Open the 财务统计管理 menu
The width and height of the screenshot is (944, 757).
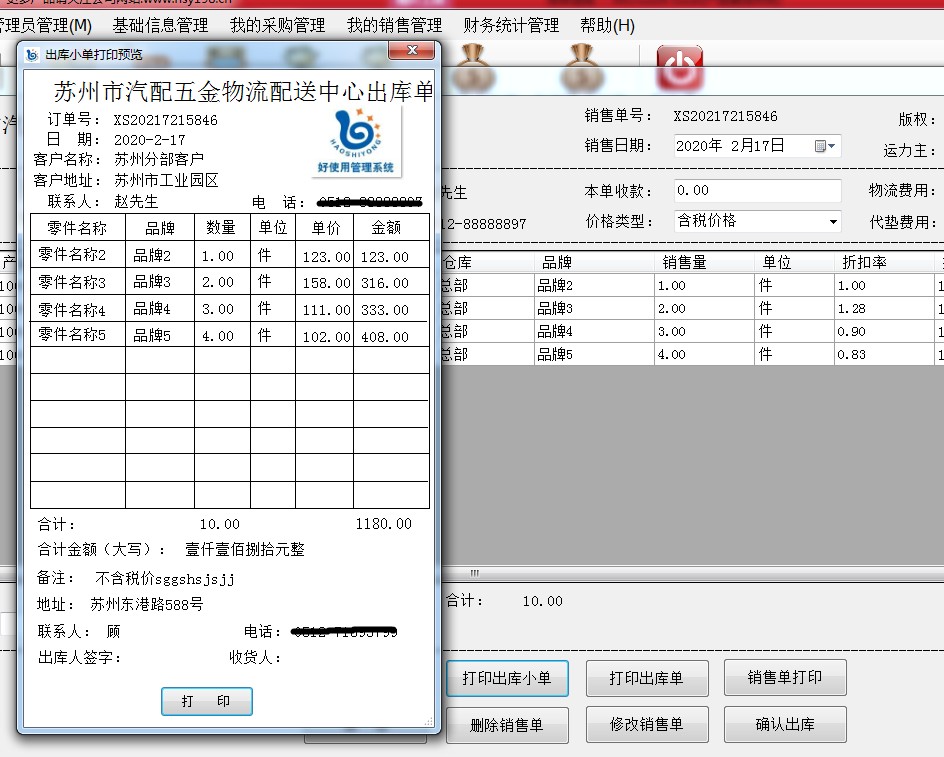tap(511, 25)
